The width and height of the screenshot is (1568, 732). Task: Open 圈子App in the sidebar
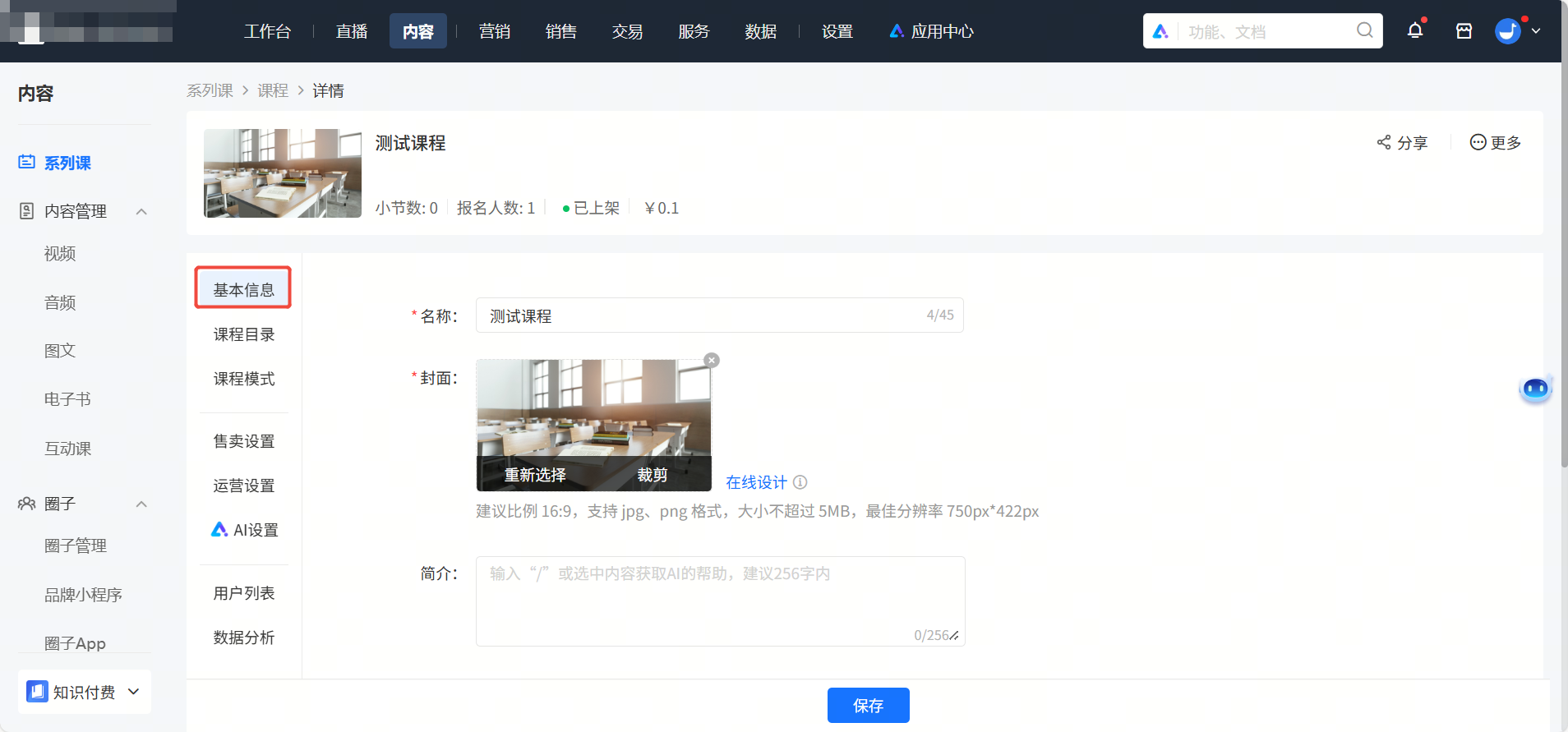coord(75,643)
